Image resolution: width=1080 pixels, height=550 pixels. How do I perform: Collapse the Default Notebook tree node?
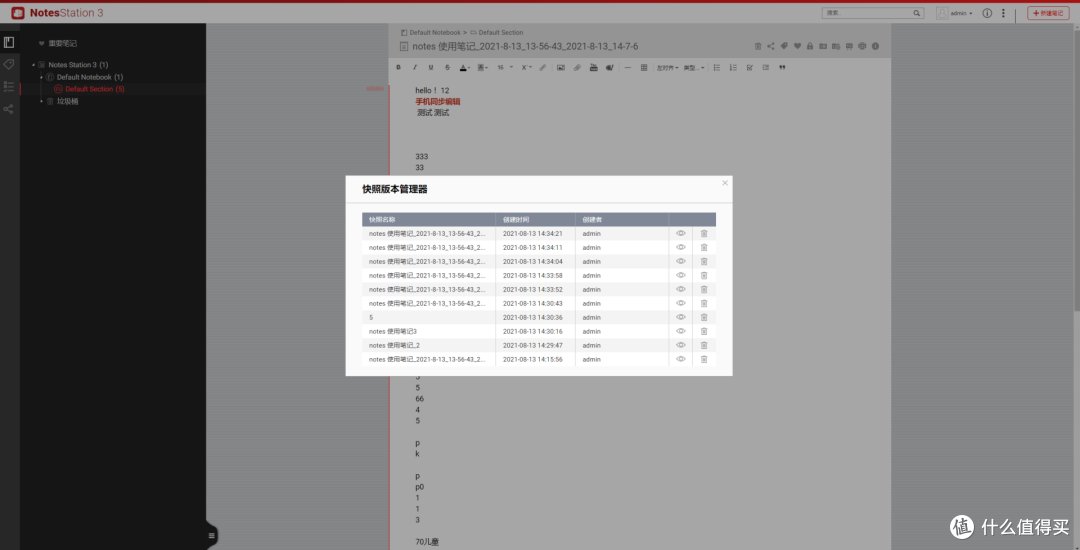[41, 77]
